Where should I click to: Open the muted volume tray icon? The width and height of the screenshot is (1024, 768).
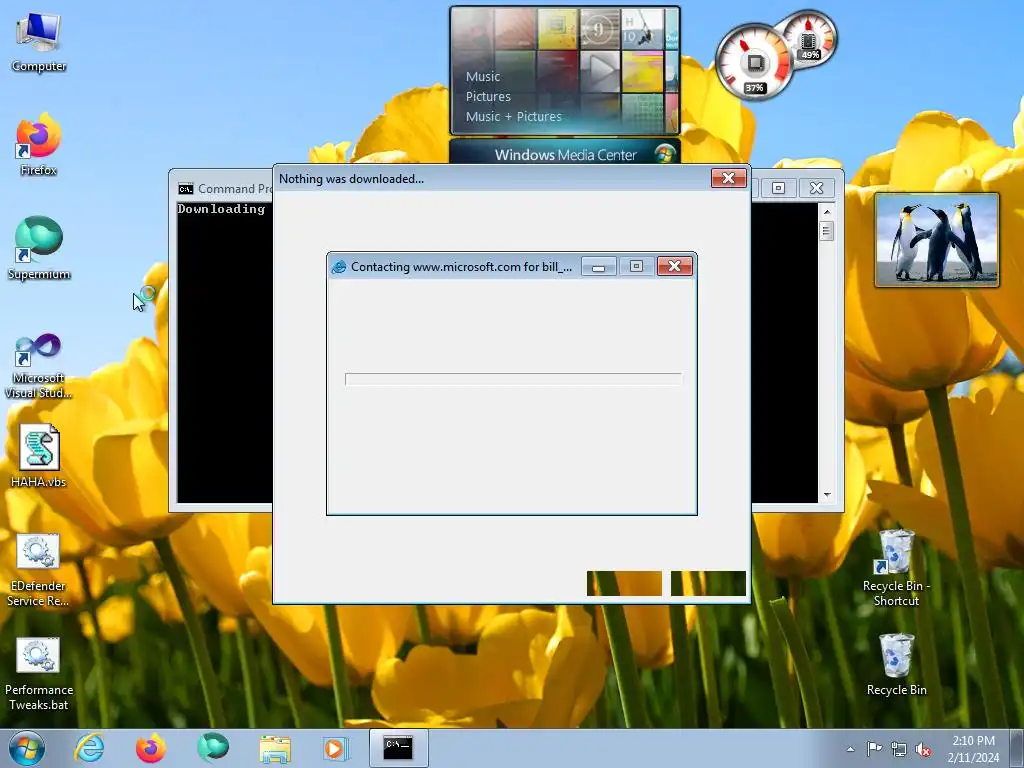(923, 749)
